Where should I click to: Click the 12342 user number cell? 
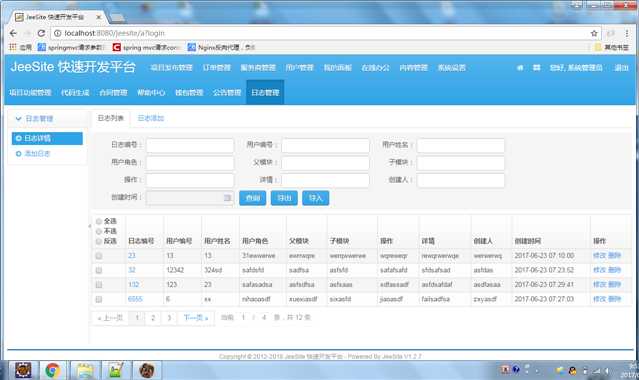point(175,270)
